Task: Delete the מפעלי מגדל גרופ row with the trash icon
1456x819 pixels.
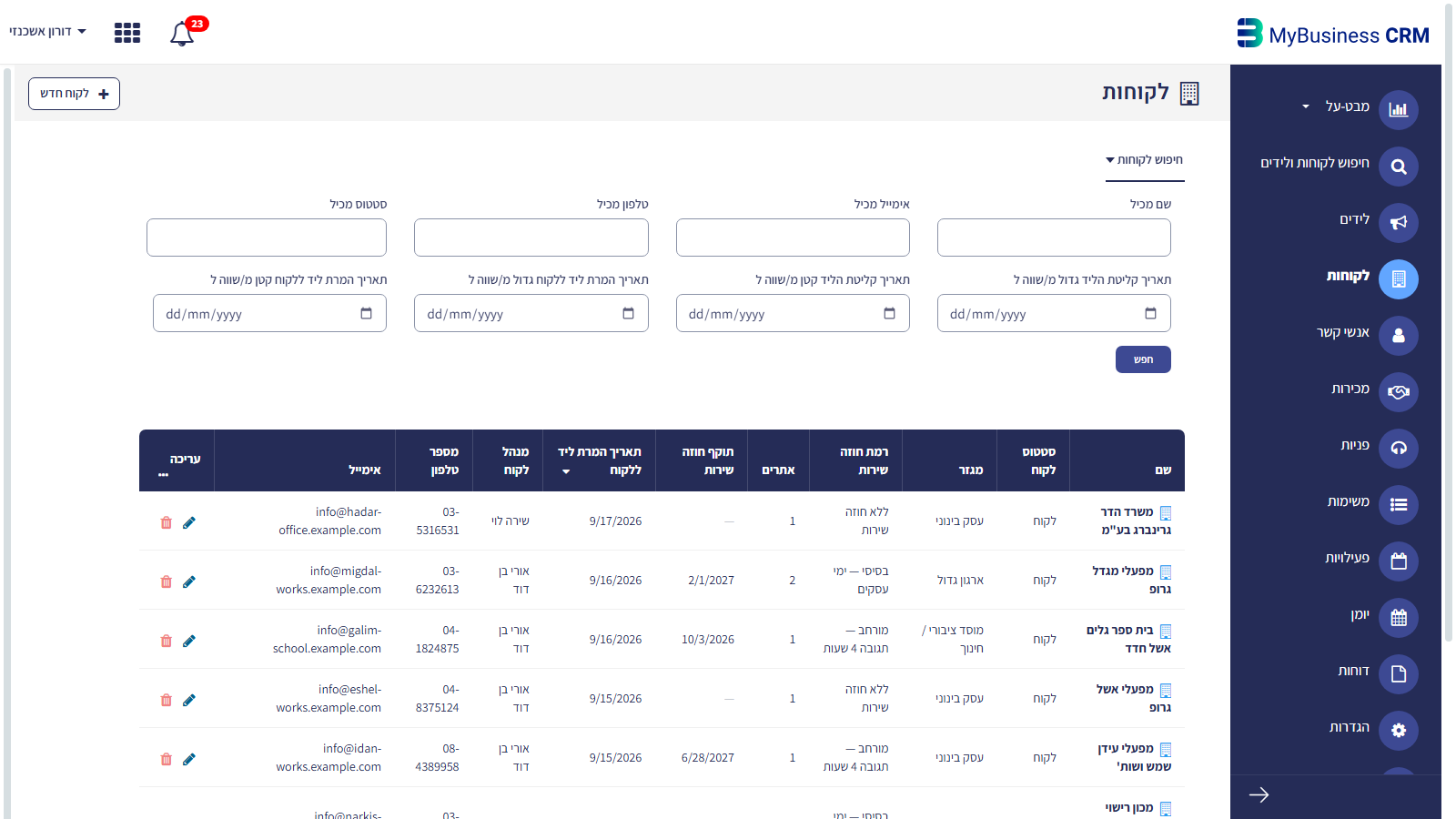Action: [x=166, y=581]
